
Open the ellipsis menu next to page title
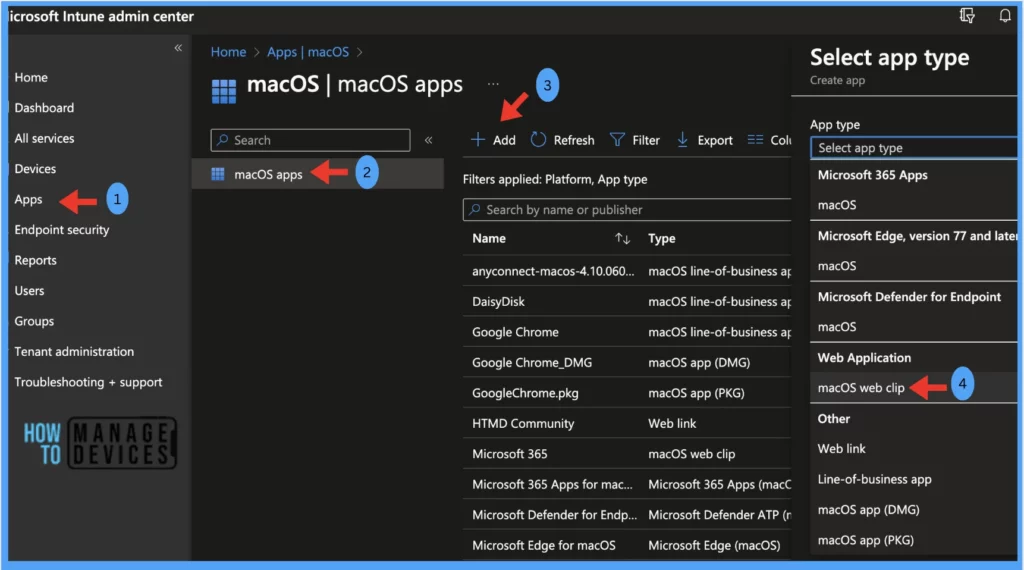click(x=492, y=84)
